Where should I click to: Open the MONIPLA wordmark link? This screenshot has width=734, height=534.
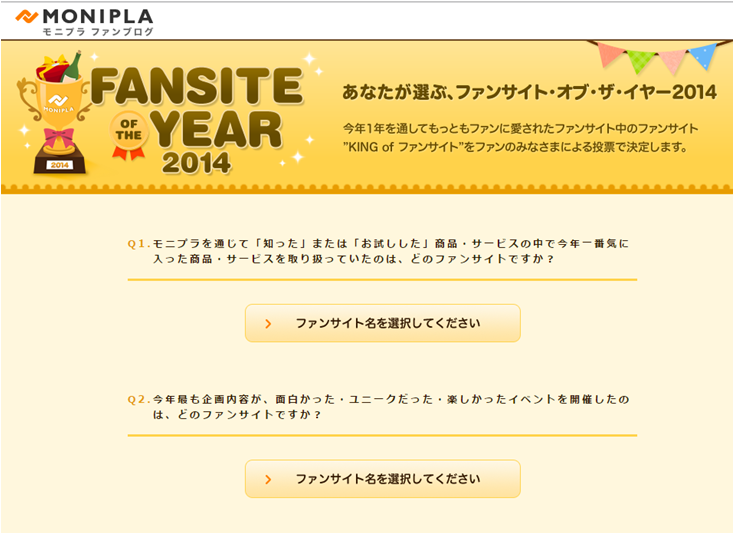point(98,17)
